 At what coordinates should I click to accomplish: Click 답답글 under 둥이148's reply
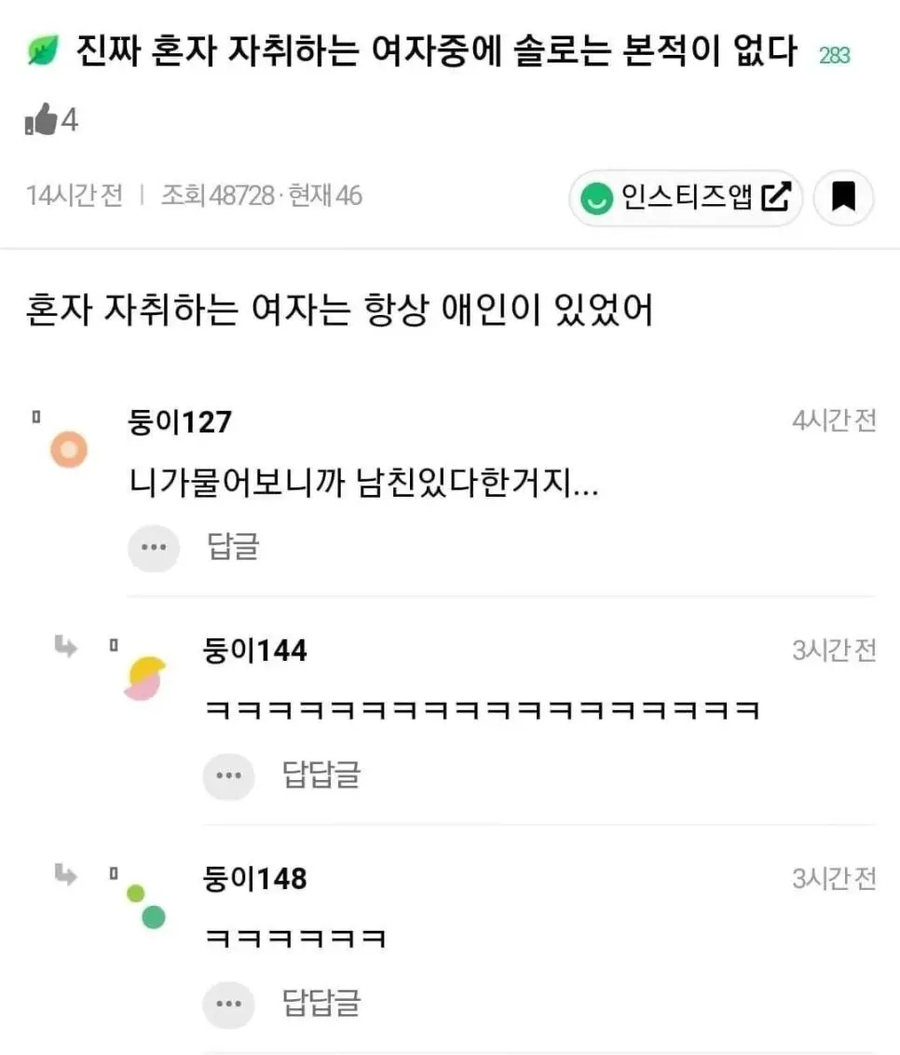point(320,1001)
